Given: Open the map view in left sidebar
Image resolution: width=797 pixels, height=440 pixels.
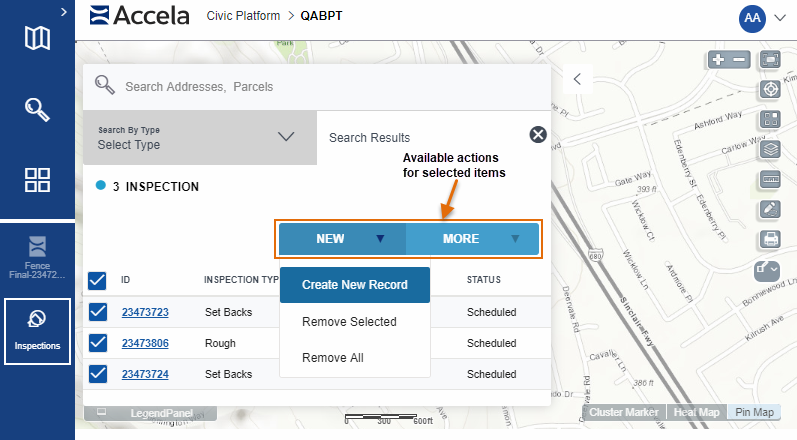Looking at the screenshot, I should (x=37, y=38).
